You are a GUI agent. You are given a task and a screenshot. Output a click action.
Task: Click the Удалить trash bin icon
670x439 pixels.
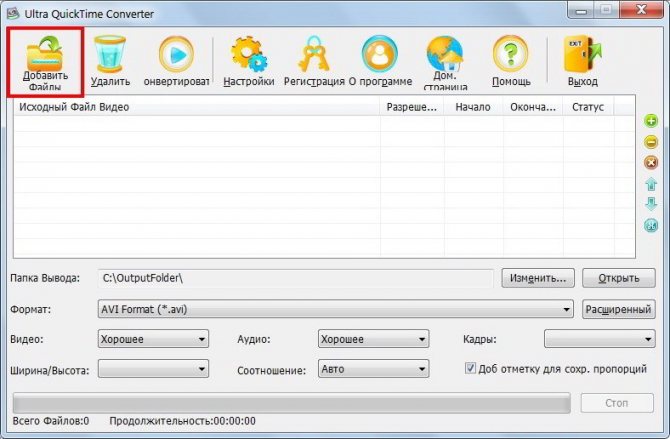110,53
